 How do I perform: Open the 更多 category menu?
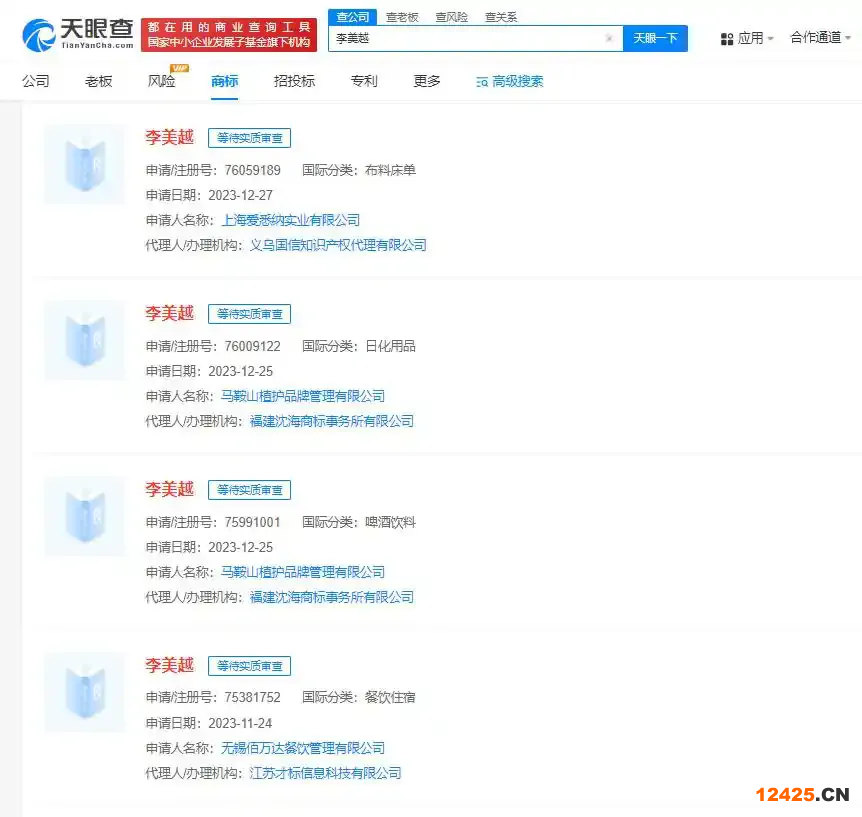(x=427, y=81)
